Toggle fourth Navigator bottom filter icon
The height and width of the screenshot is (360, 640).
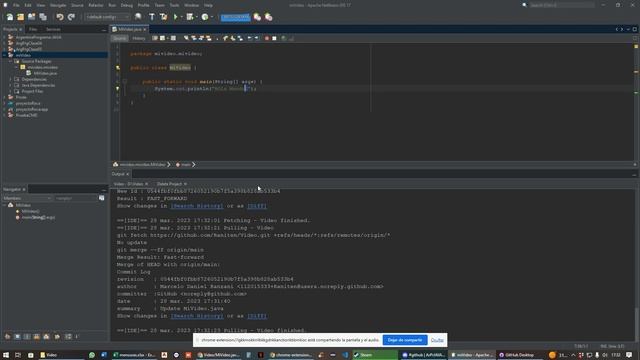point(37,336)
